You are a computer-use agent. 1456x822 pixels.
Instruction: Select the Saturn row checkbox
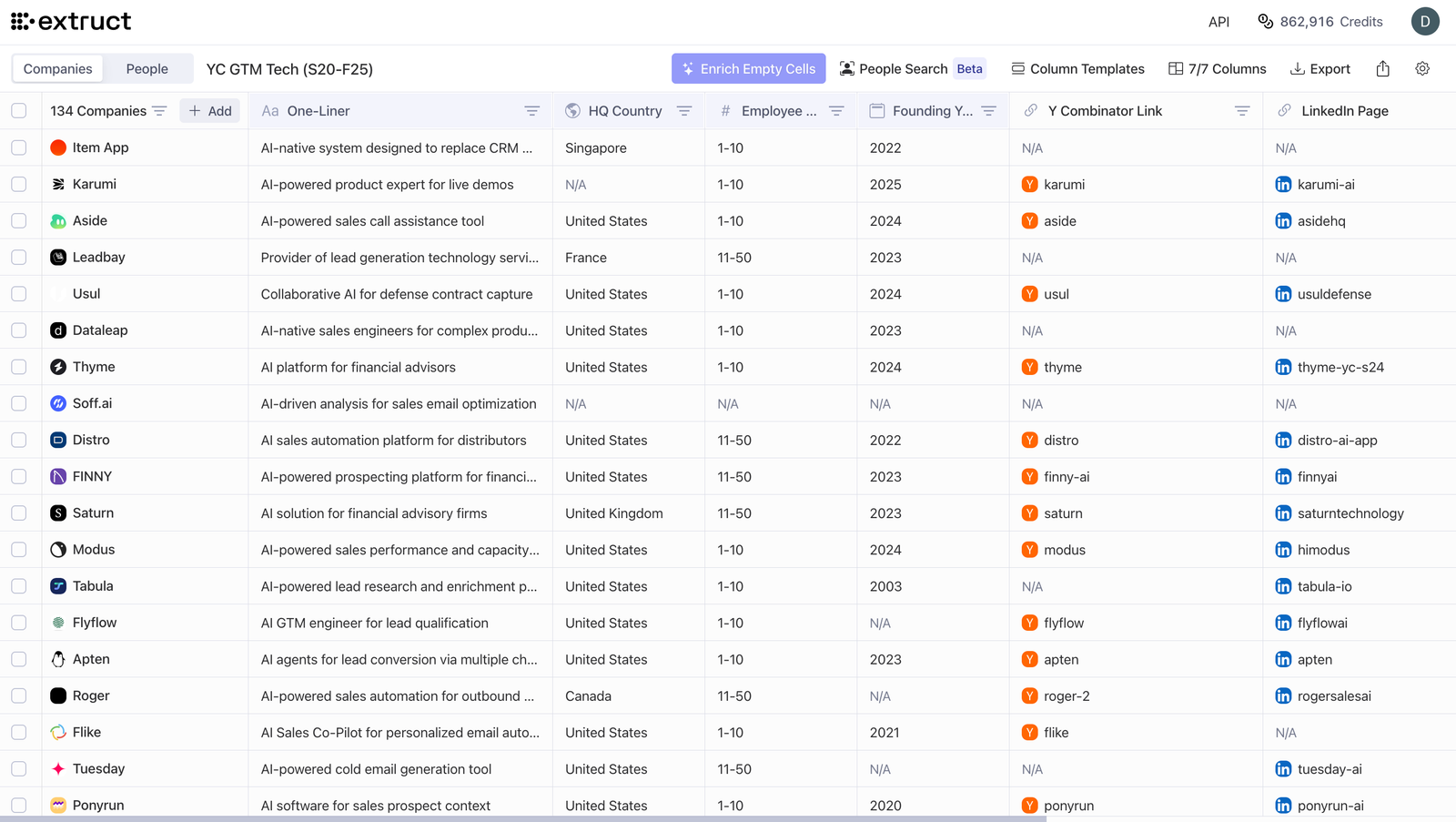19,512
